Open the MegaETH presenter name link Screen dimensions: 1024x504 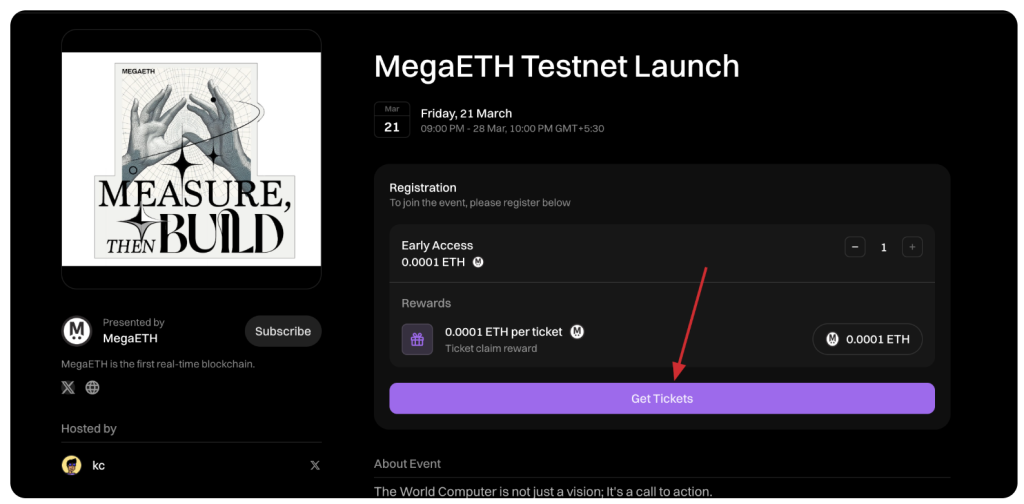click(x=130, y=338)
